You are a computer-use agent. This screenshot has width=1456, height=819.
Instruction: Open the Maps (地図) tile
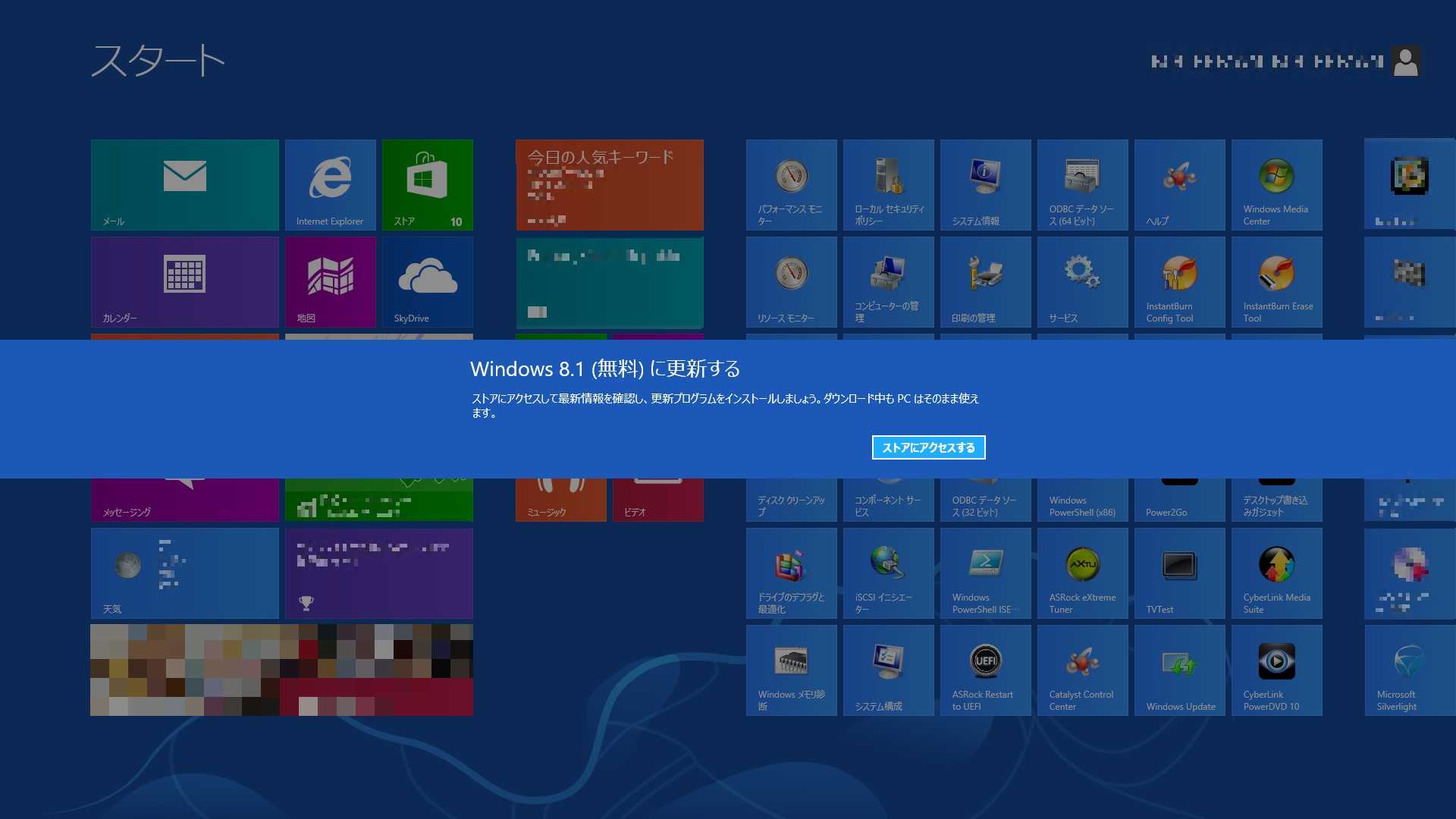click(331, 282)
